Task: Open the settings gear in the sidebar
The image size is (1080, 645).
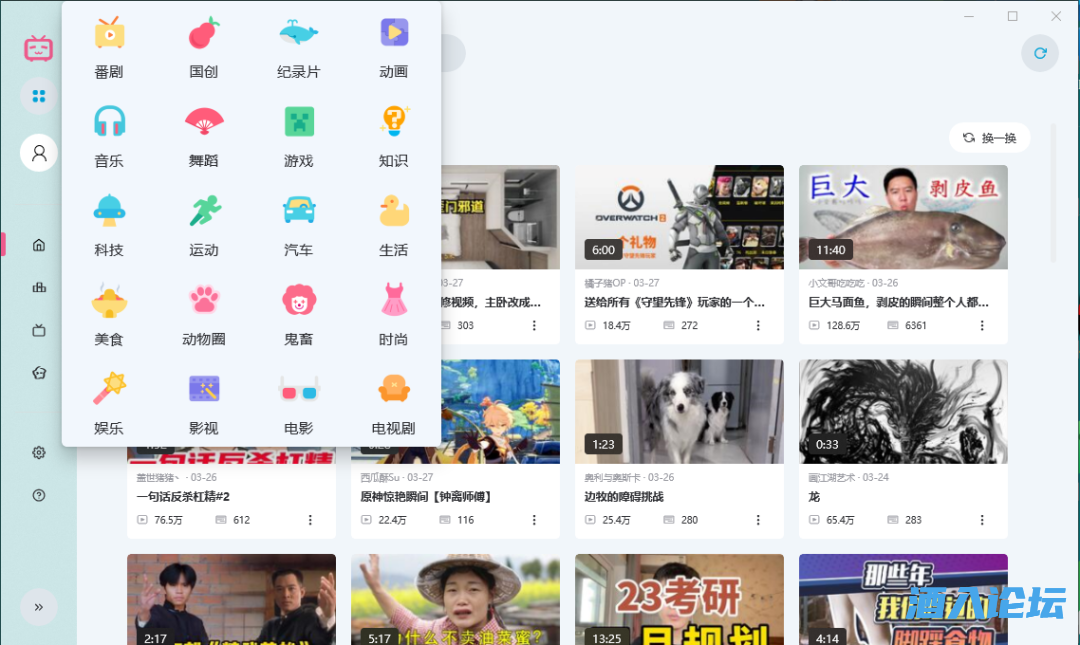Action: tap(38, 452)
